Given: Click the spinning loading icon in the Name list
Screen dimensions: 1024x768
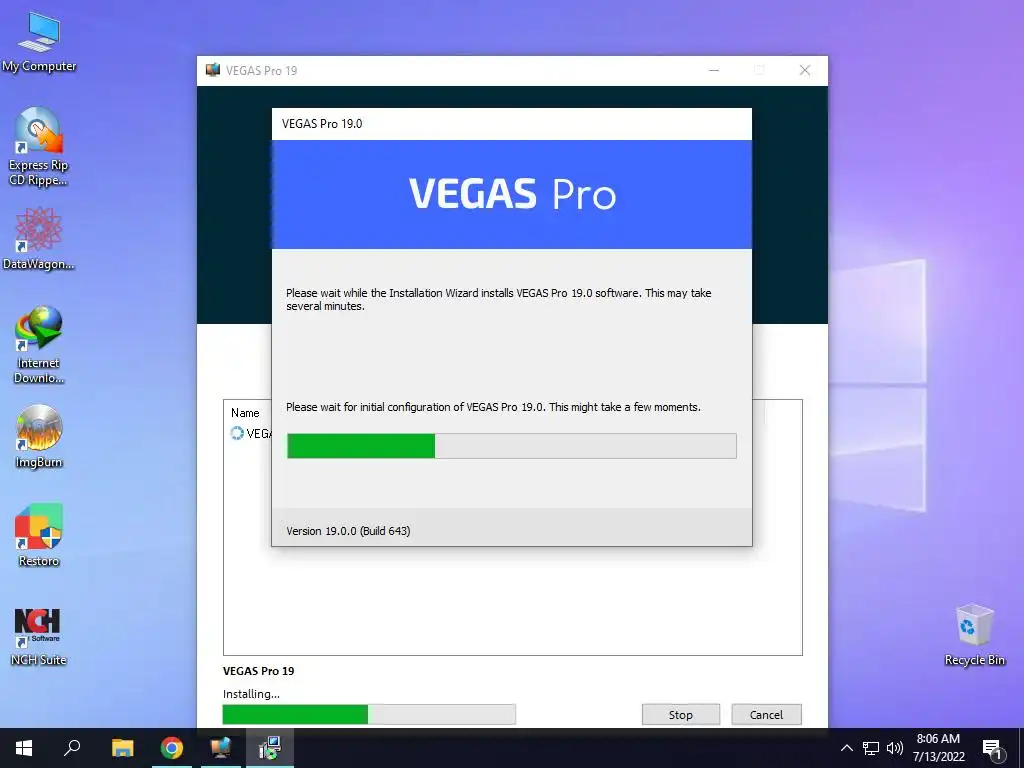Looking at the screenshot, I should tap(237, 433).
